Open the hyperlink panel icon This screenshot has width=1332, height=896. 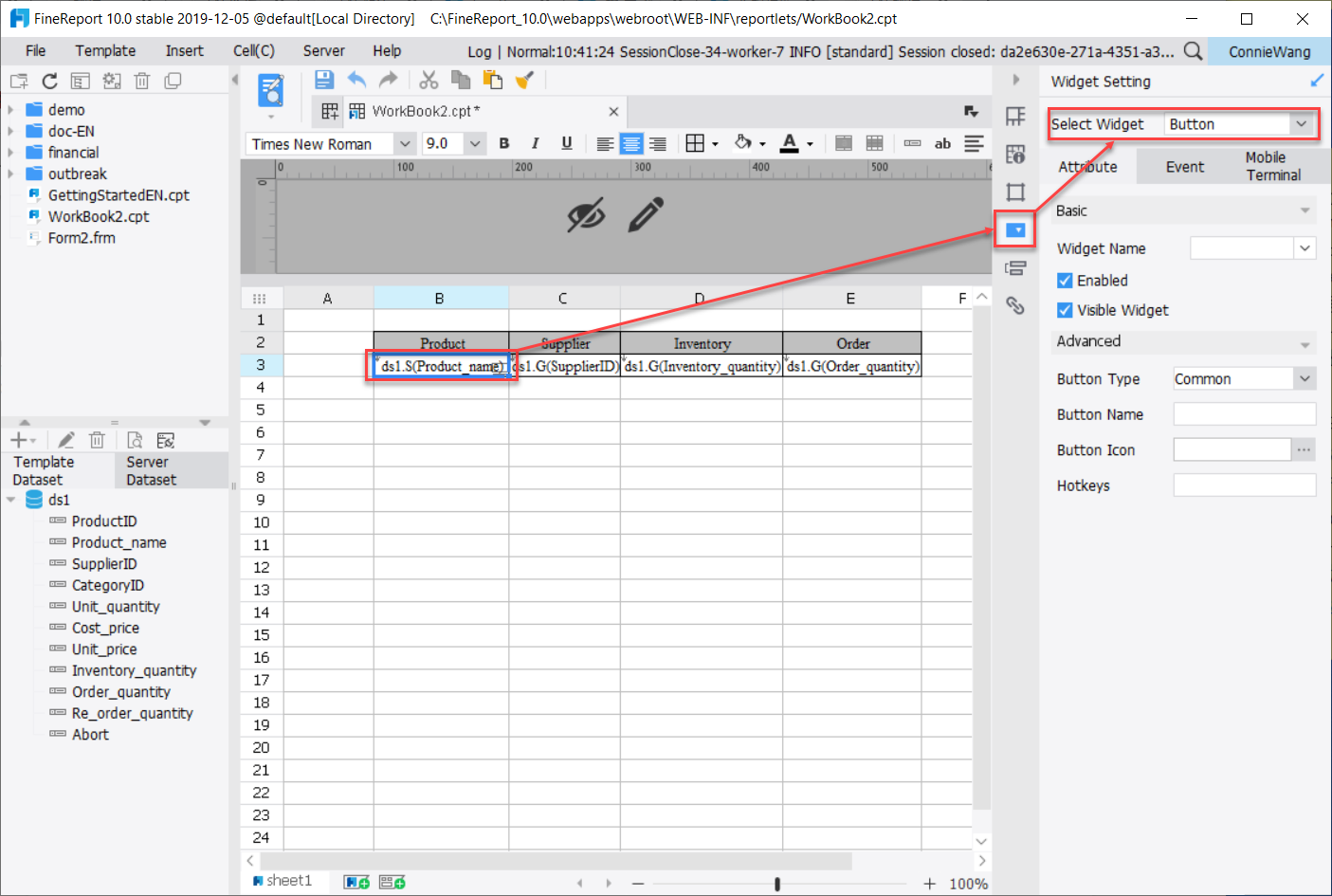click(1015, 305)
